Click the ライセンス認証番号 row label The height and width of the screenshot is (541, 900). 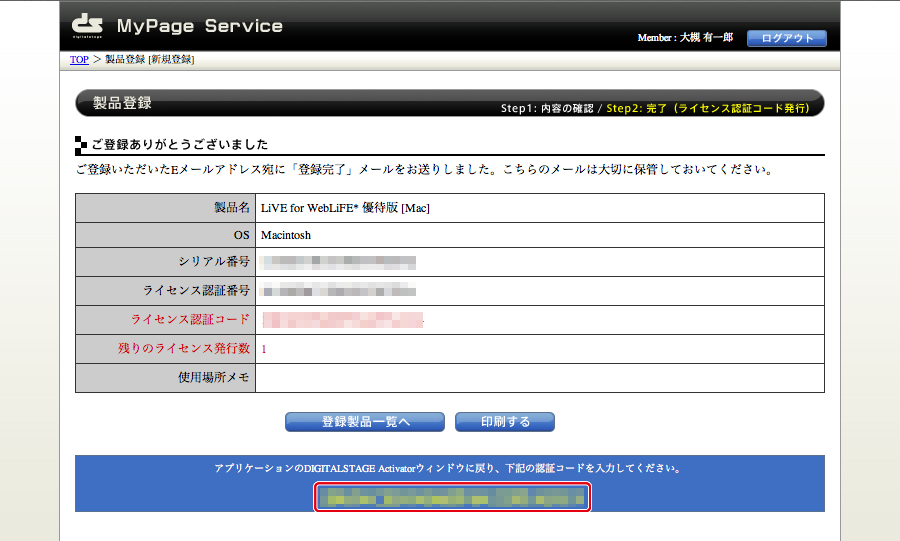point(196,291)
